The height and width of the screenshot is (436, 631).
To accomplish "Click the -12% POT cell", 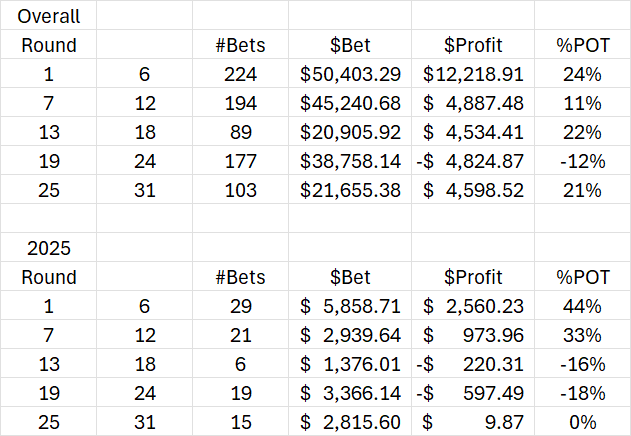I will click(581, 161).
